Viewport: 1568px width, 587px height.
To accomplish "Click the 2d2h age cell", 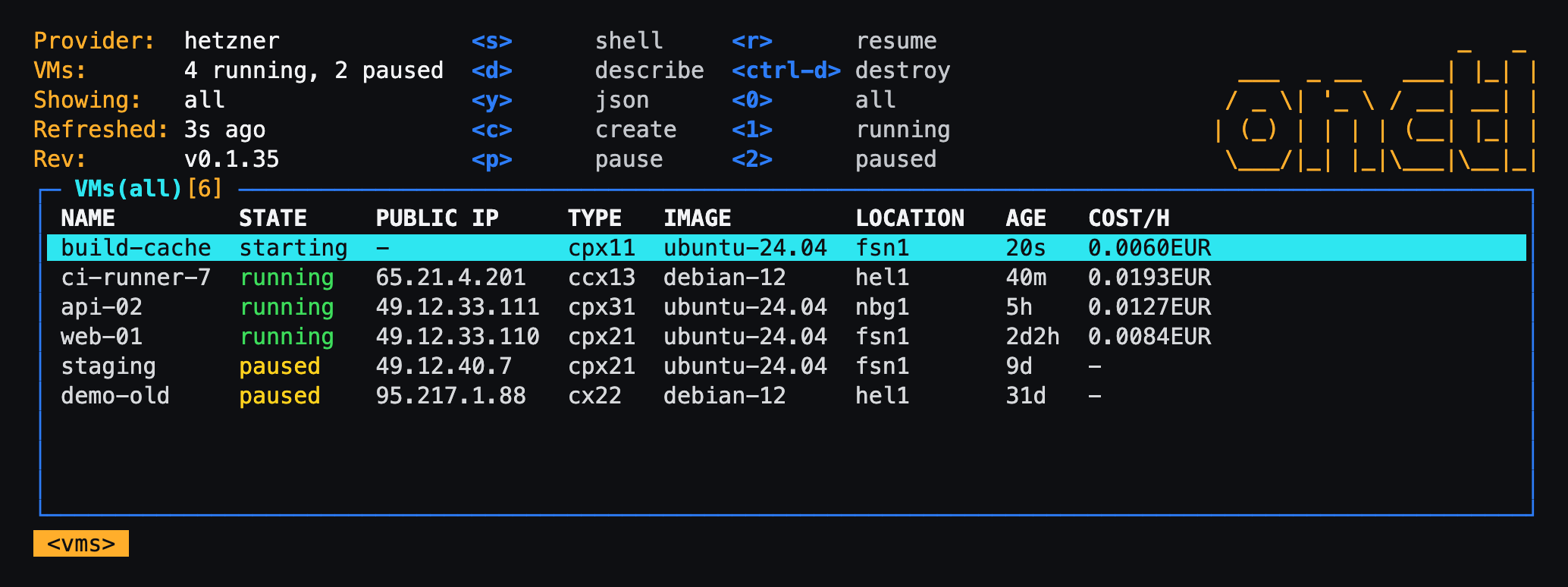I will (x=1033, y=337).
